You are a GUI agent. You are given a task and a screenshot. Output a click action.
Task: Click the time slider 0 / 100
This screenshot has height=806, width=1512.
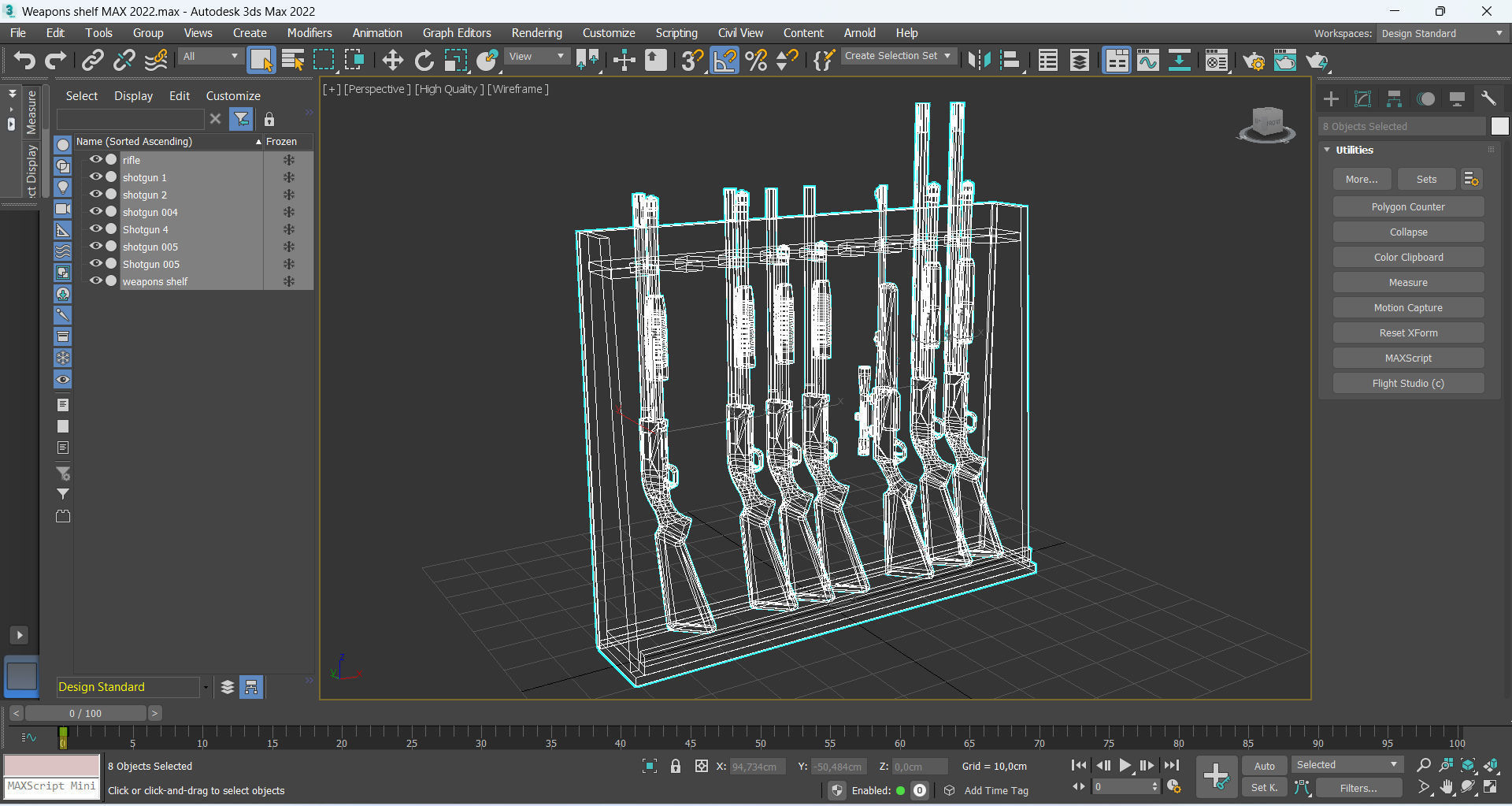85,713
